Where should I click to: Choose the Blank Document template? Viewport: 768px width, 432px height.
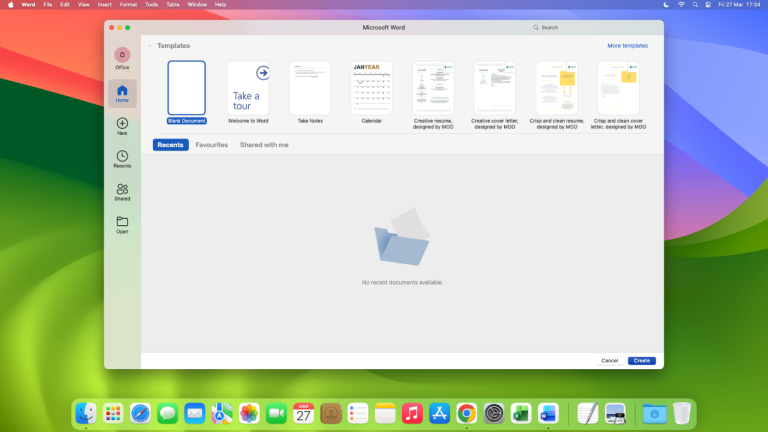click(187, 88)
